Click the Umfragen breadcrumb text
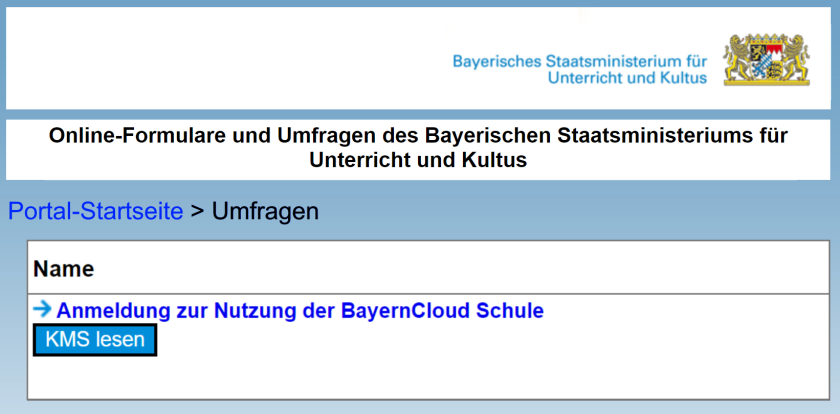The width and height of the screenshot is (840, 414). pyautogui.click(x=265, y=211)
